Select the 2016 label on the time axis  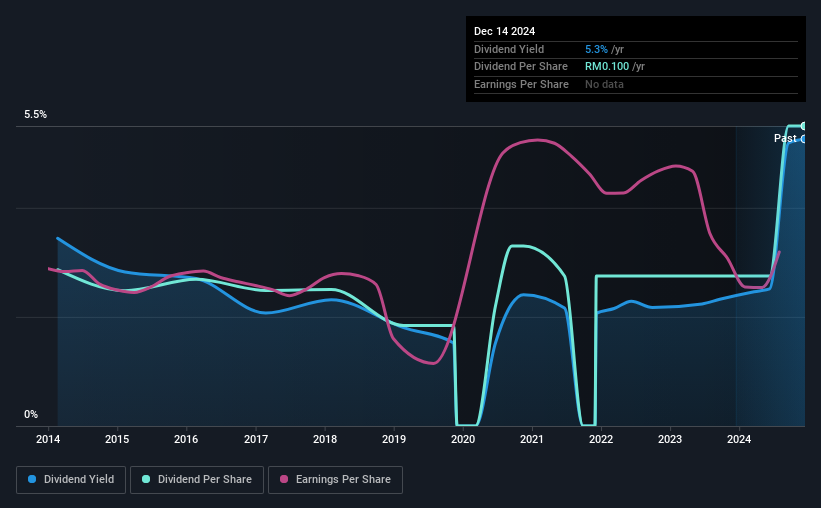coord(186,439)
